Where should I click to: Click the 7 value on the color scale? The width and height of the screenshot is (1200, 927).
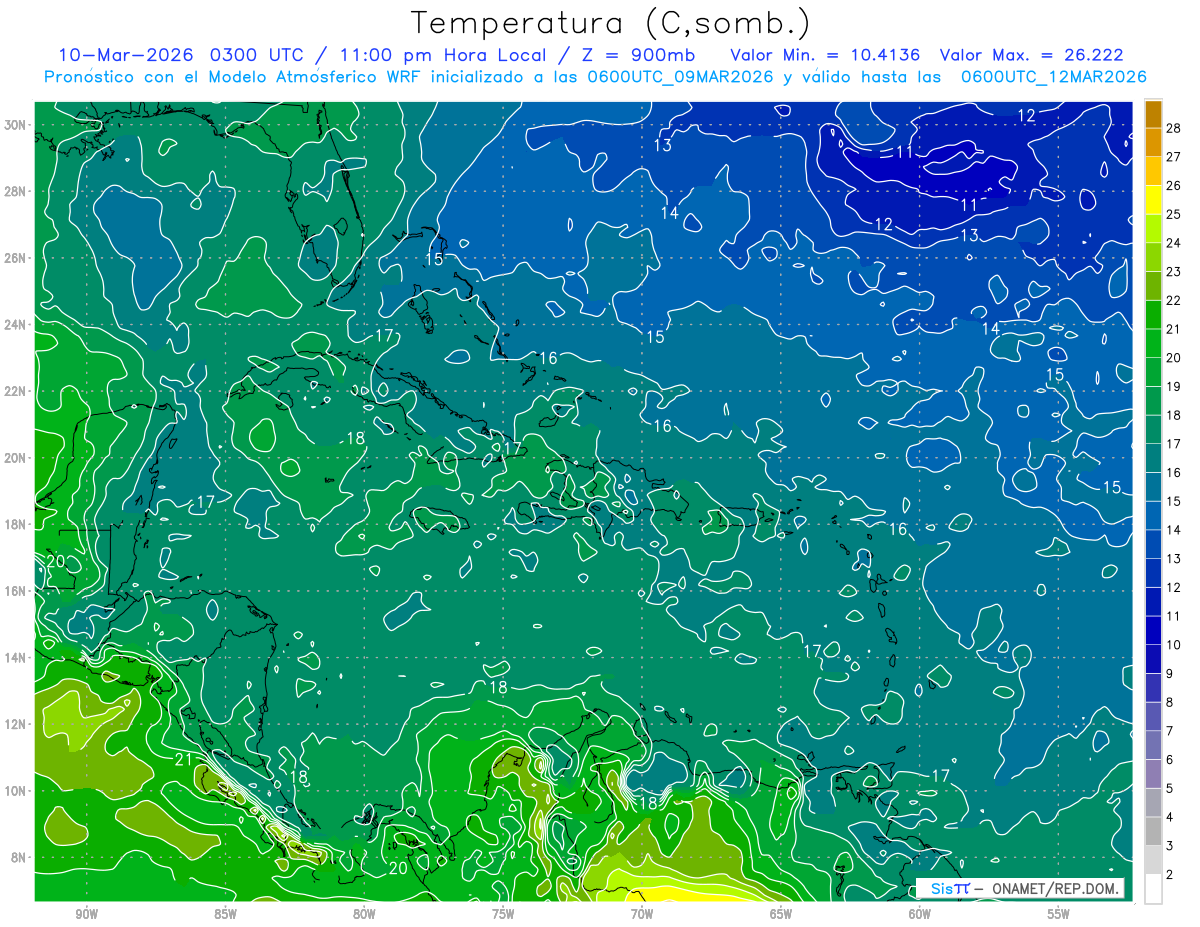[1170, 731]
